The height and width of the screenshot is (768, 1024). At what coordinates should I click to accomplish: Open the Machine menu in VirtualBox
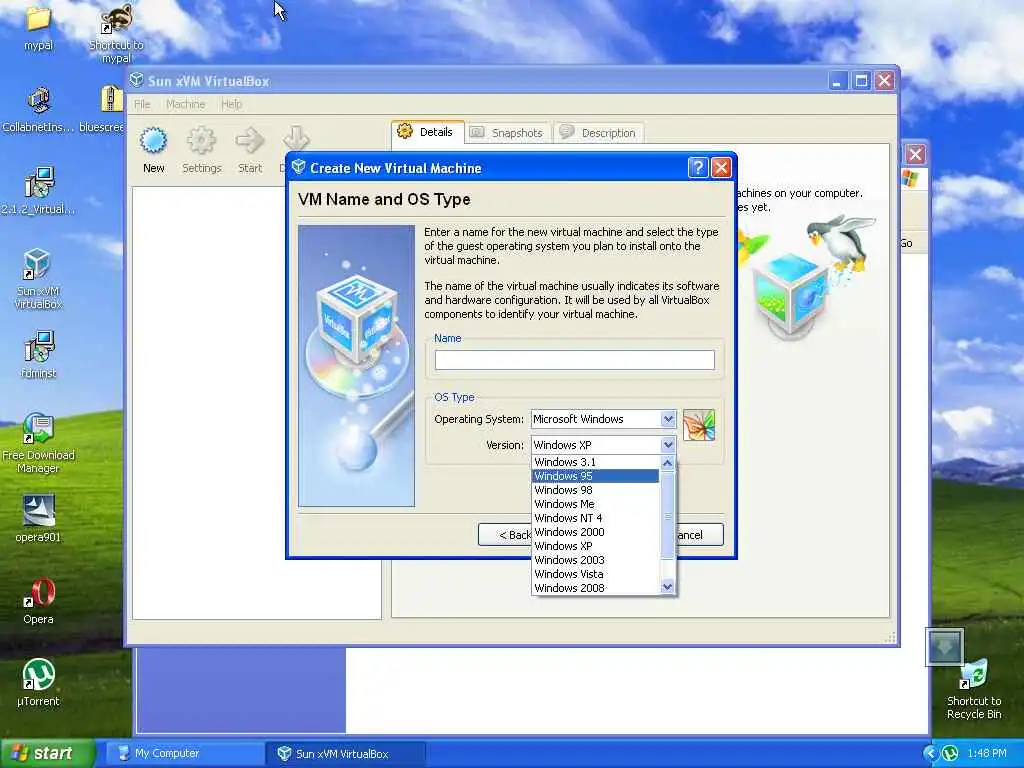185,104
